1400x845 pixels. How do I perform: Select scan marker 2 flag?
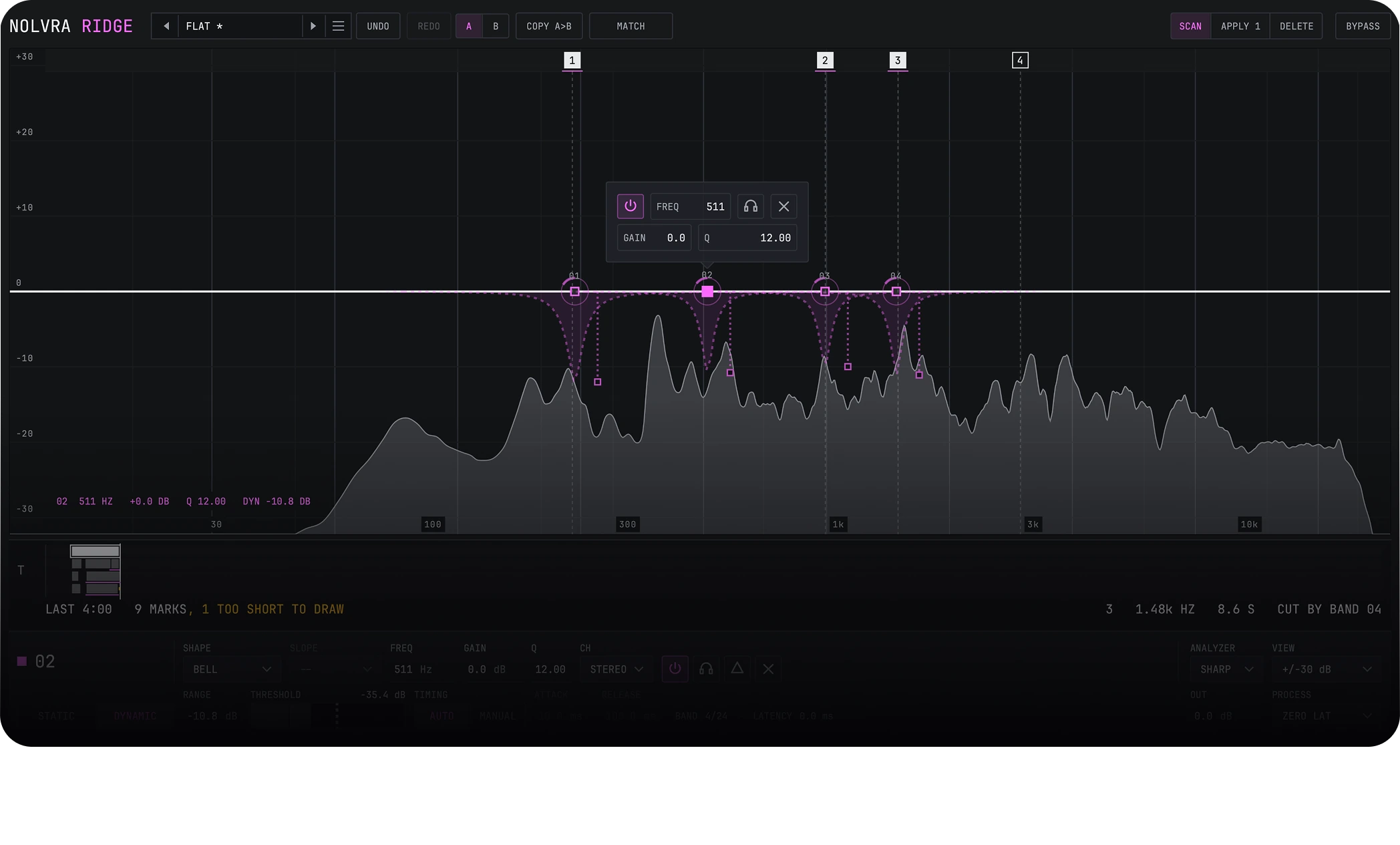(825, 60)
